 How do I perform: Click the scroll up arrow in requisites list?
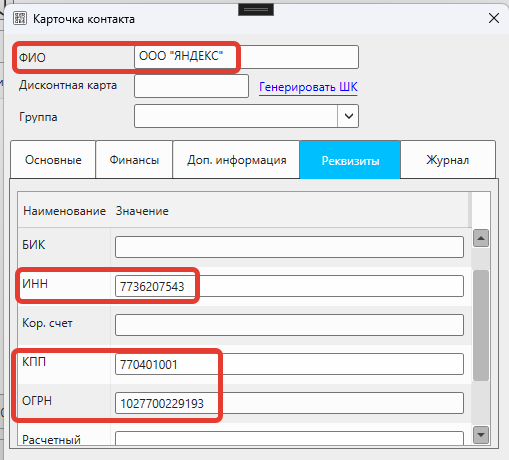481,238
